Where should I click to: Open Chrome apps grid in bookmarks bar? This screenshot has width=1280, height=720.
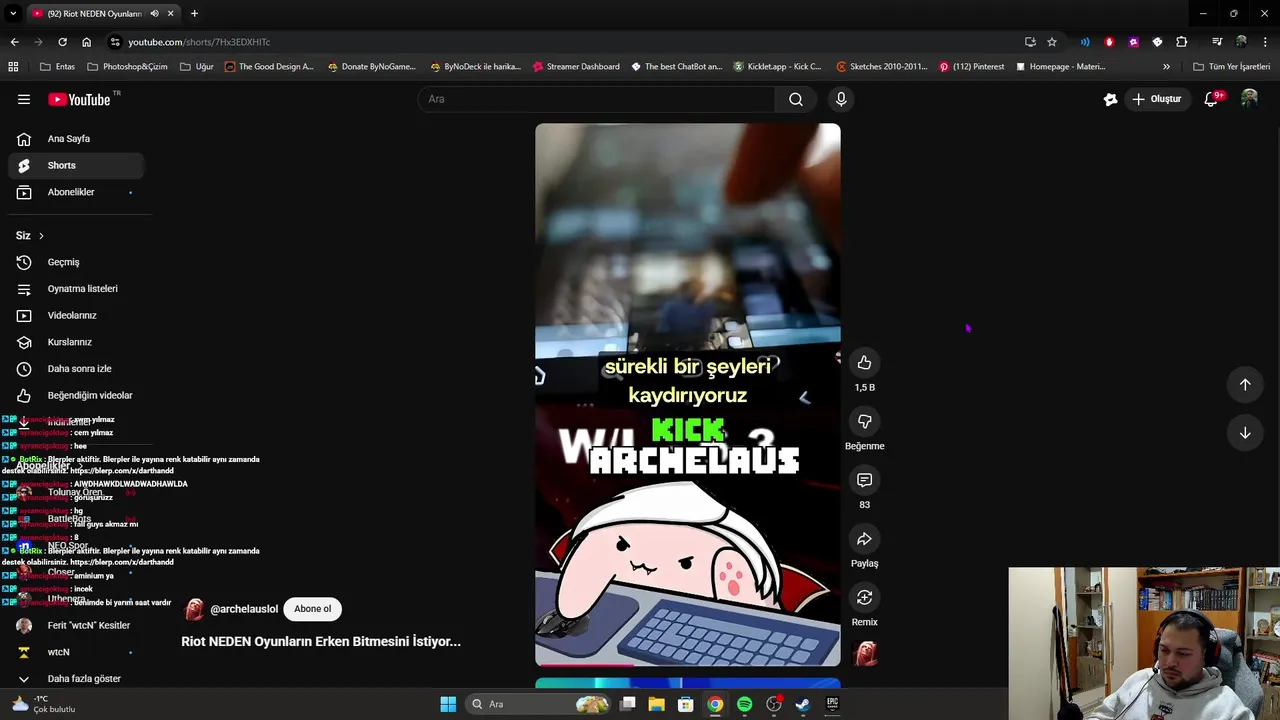[13, 67]
